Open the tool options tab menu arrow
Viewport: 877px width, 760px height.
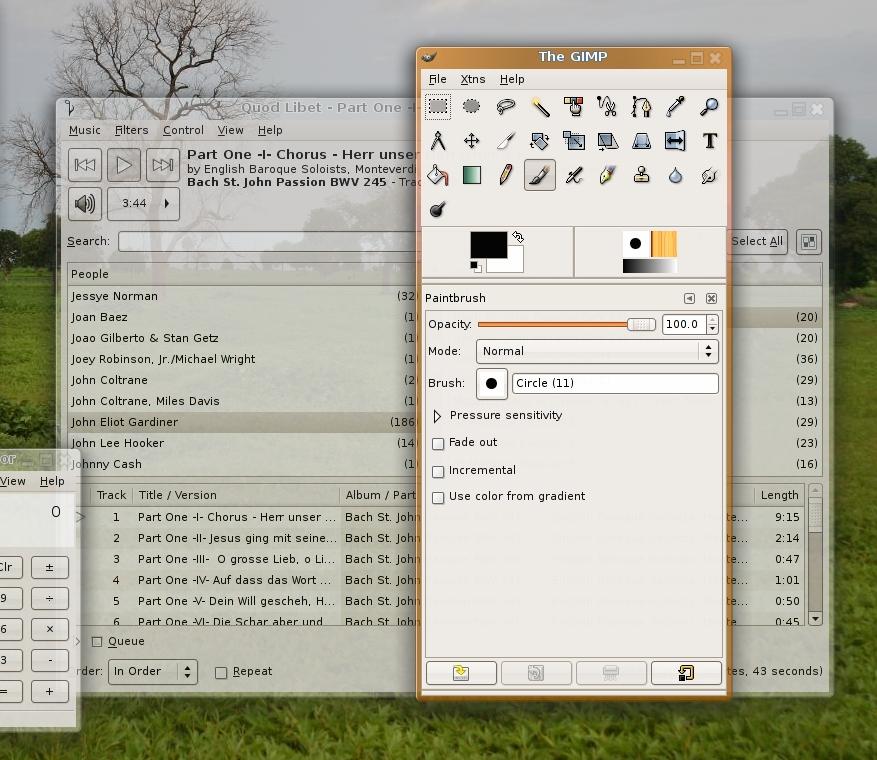pyautogui.click(x=690, y=298)
